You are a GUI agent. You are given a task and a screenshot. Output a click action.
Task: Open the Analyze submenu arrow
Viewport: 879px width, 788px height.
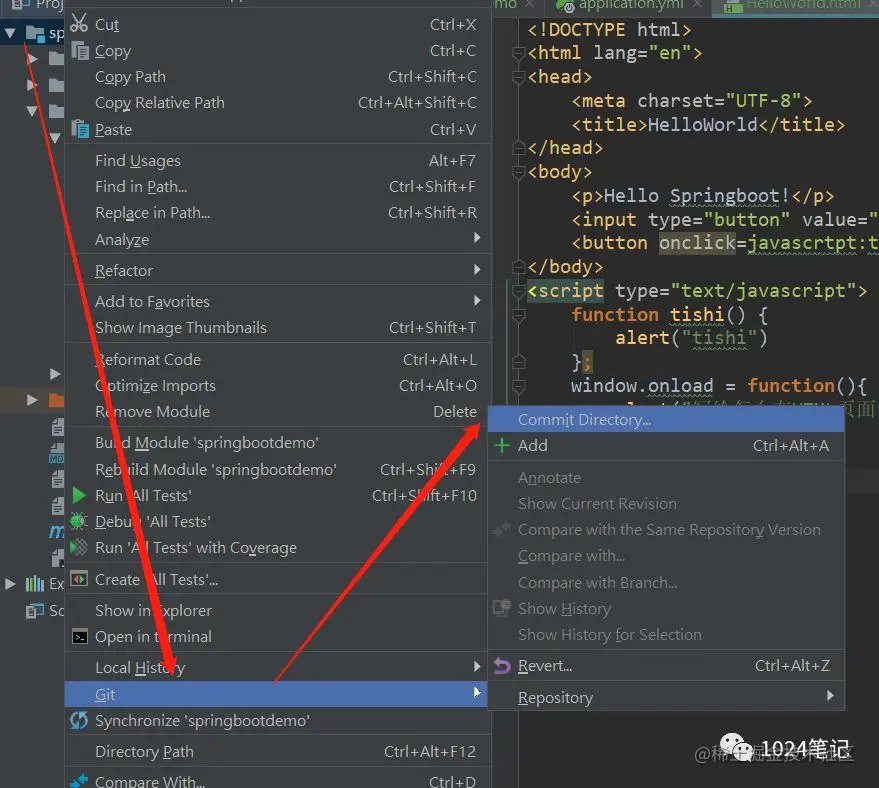tap(477, 238)
